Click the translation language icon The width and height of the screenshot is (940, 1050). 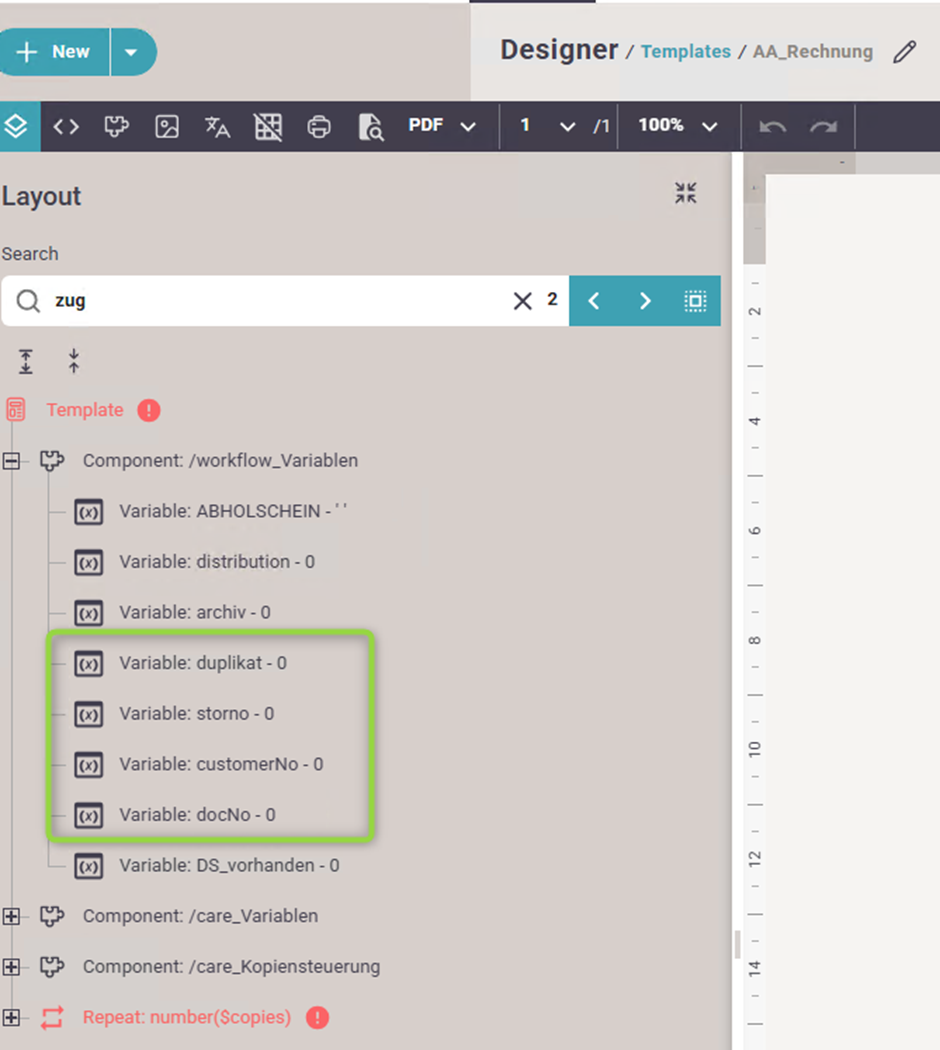(217, 127)
